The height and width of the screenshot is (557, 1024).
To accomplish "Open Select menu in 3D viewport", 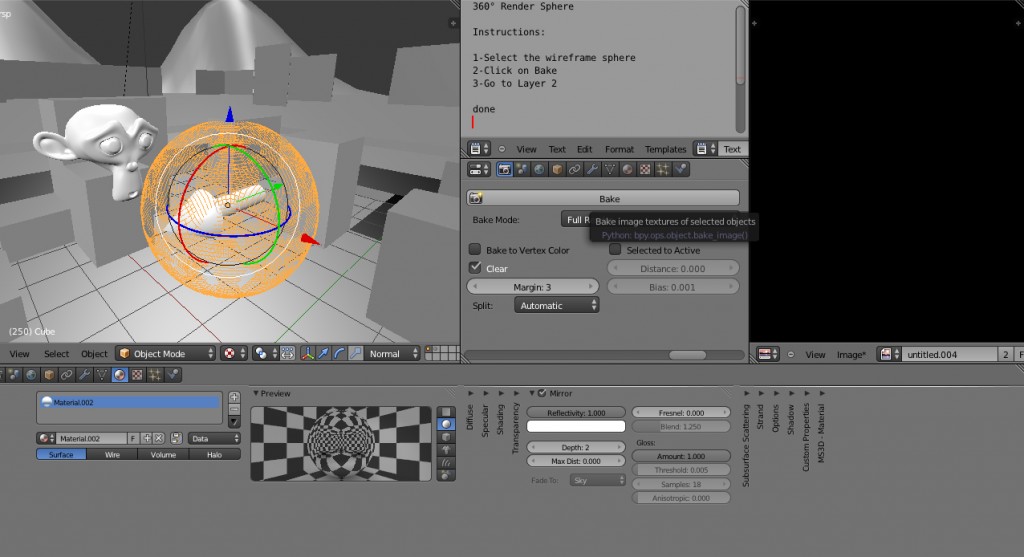I will point(56,354).
